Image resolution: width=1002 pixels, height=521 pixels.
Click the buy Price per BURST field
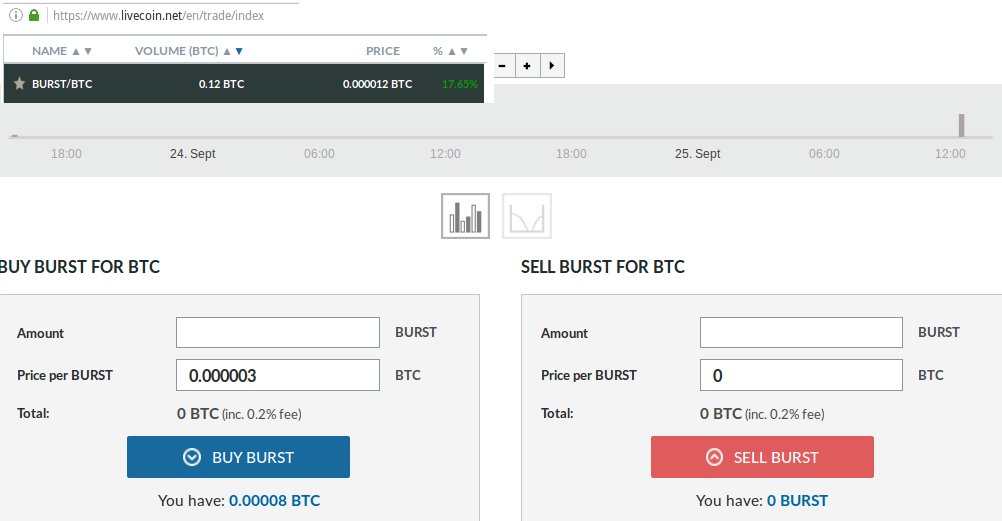pos(278,375)
